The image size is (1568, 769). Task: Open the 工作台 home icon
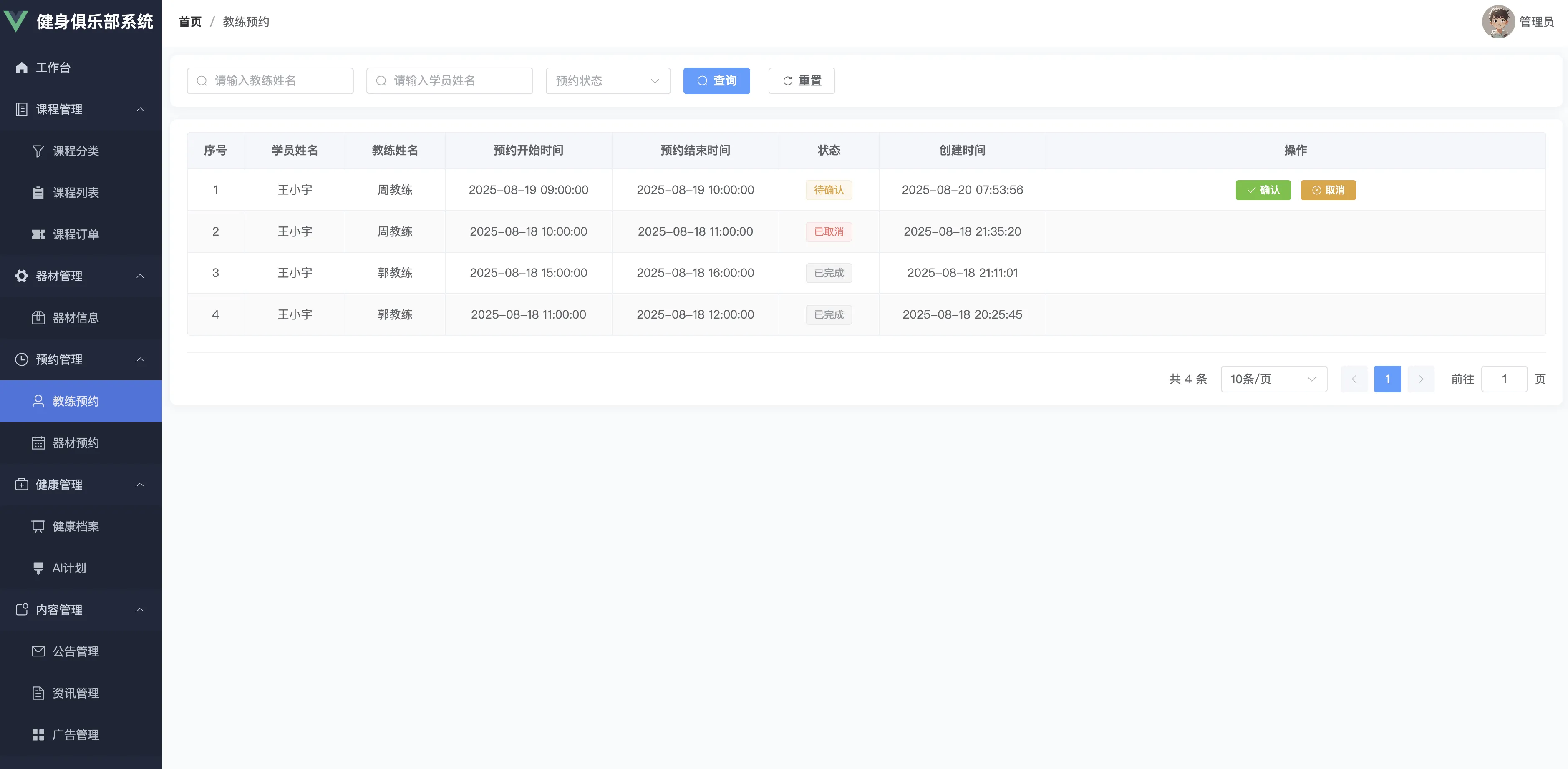click(22, 68)
